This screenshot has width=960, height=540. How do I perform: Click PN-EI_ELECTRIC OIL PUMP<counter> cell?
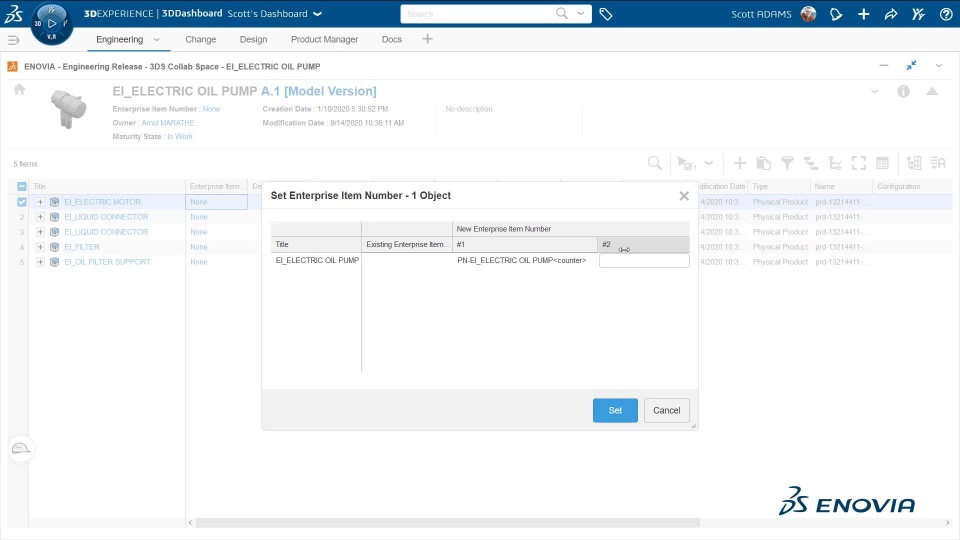pos(522,260)
